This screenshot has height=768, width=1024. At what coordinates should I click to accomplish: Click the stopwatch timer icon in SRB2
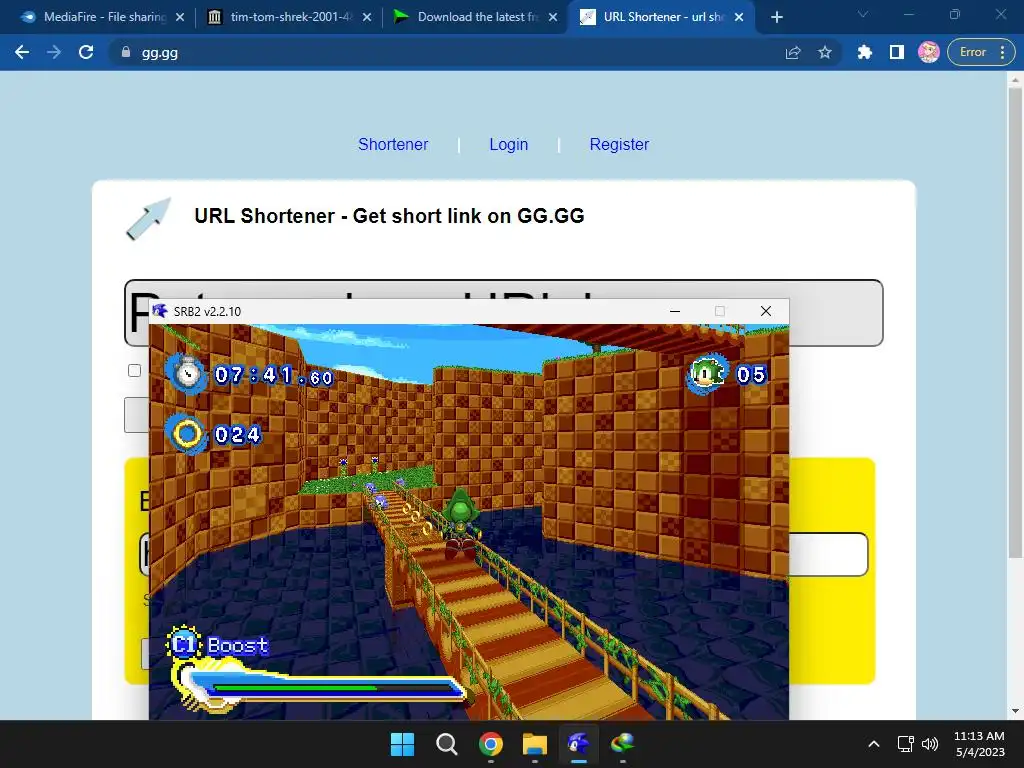point(188,374)
